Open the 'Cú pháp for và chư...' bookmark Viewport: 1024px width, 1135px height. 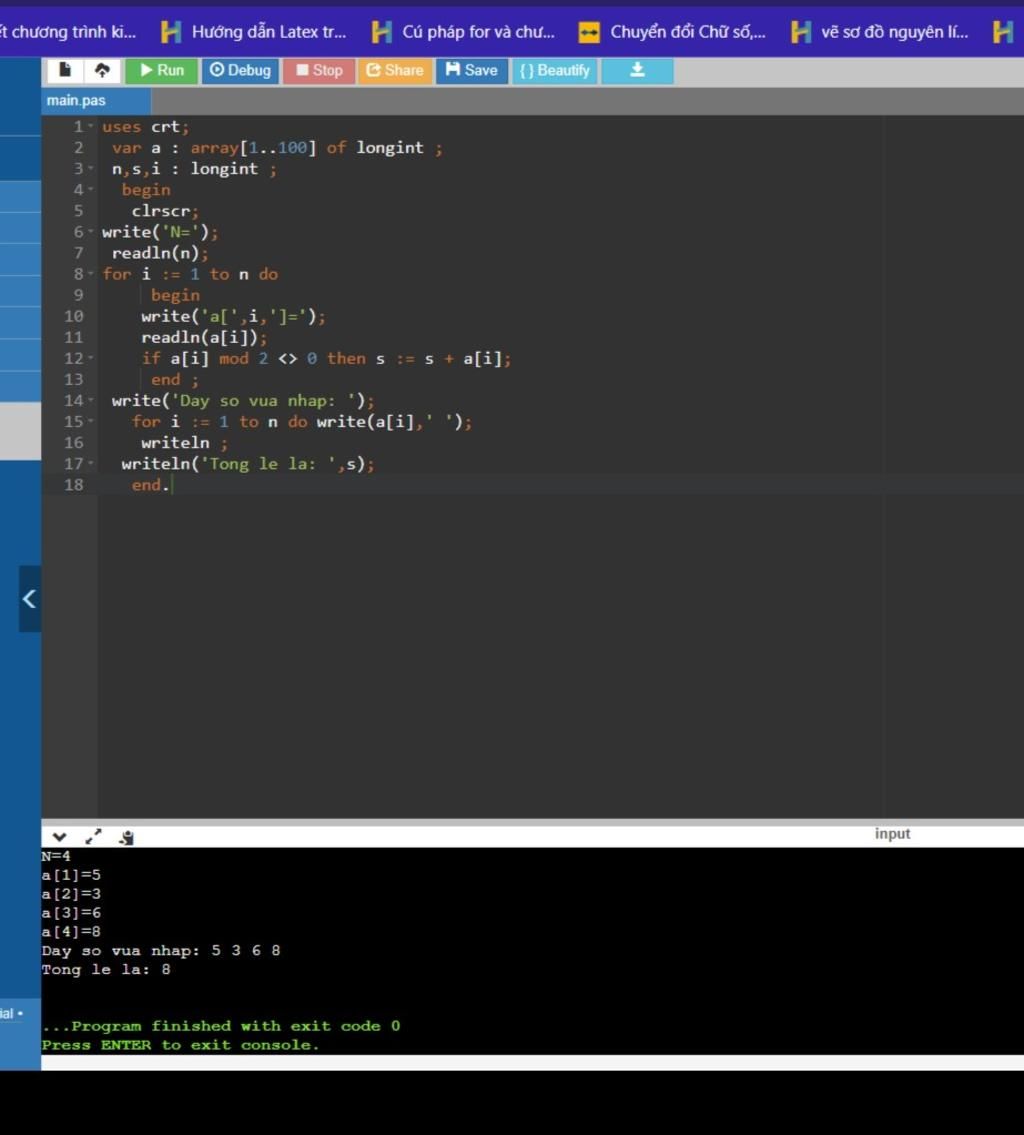[464, 32]
